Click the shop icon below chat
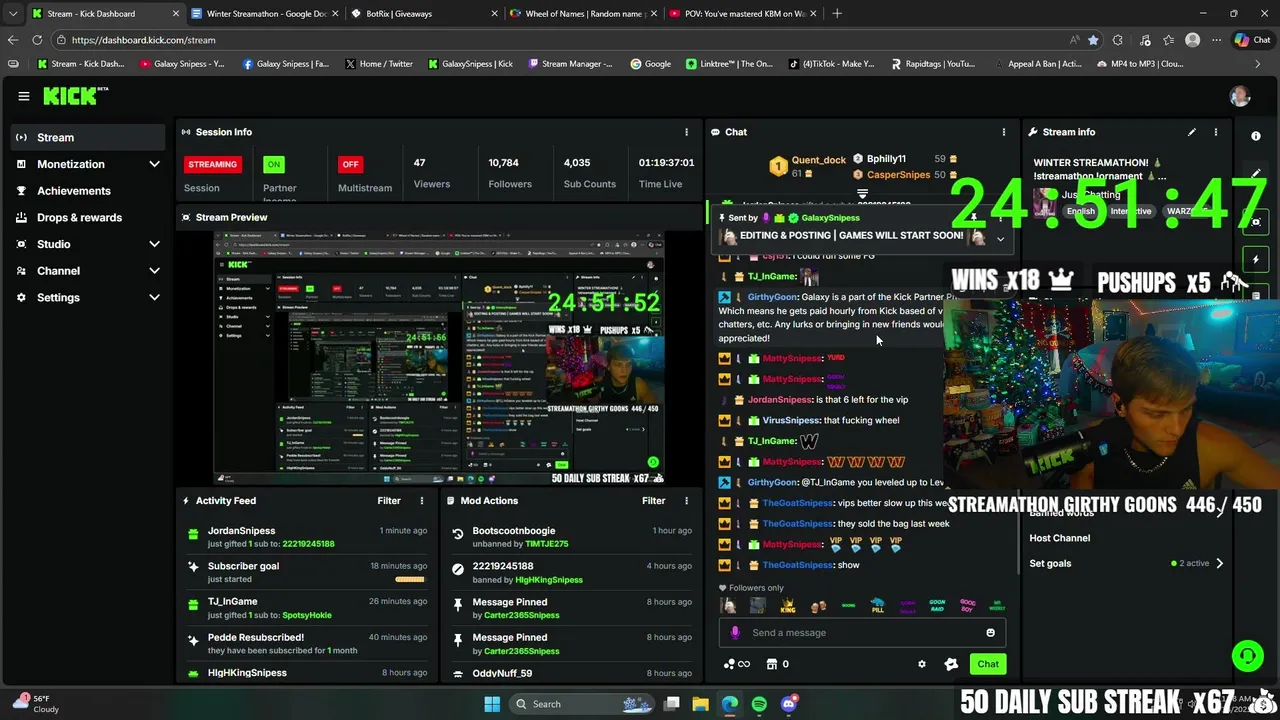 click(772, 664)
